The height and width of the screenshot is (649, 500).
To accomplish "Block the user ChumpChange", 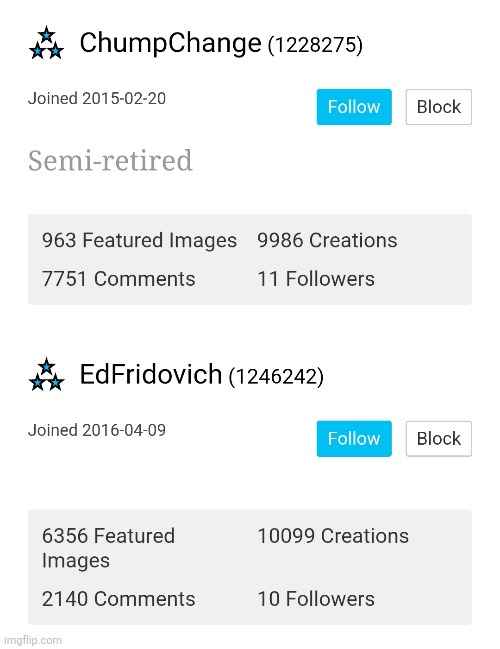I will (438, 107).
